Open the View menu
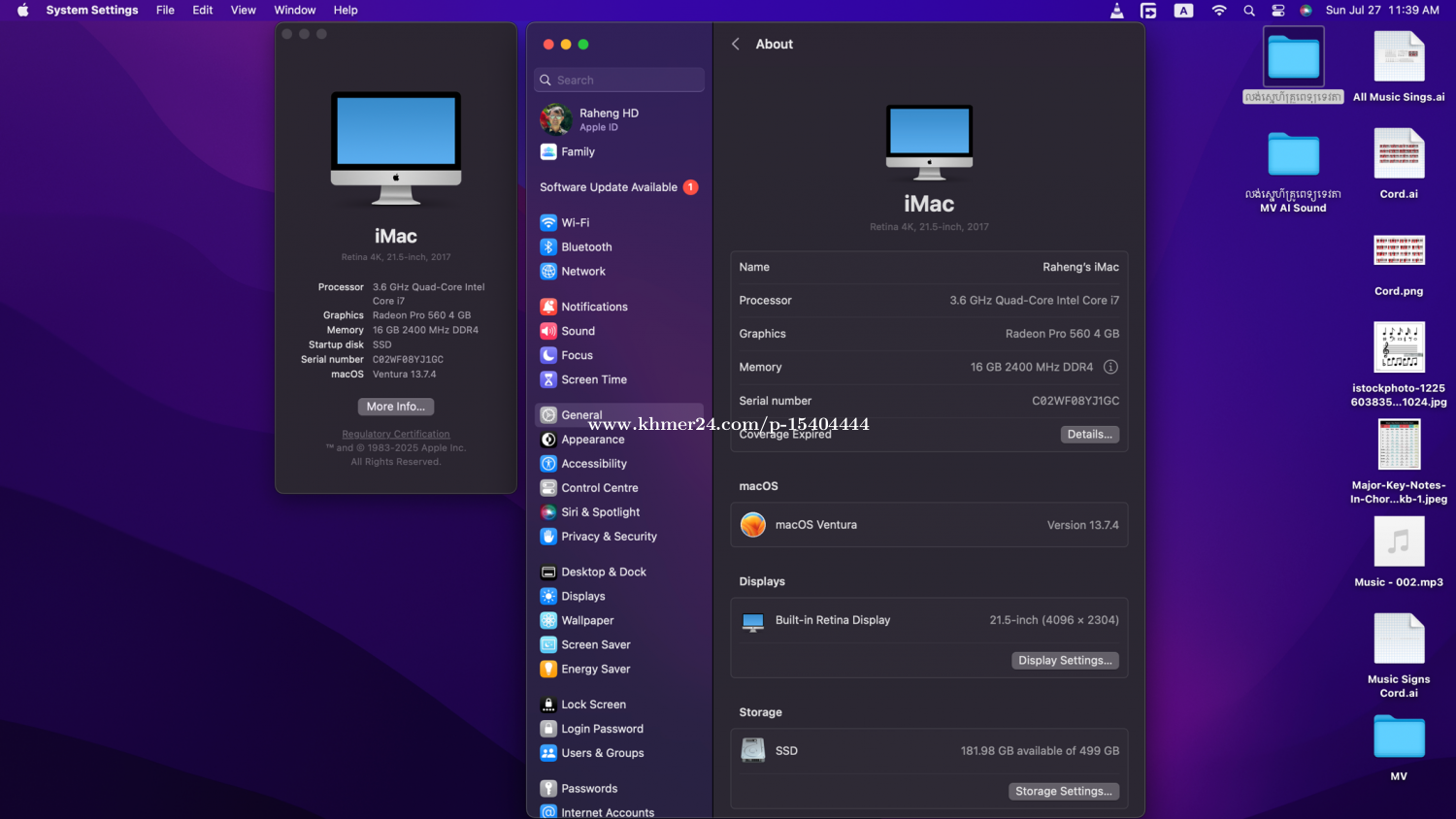The height and width of the screenshot is (819, 1456). tap(243, 11)
